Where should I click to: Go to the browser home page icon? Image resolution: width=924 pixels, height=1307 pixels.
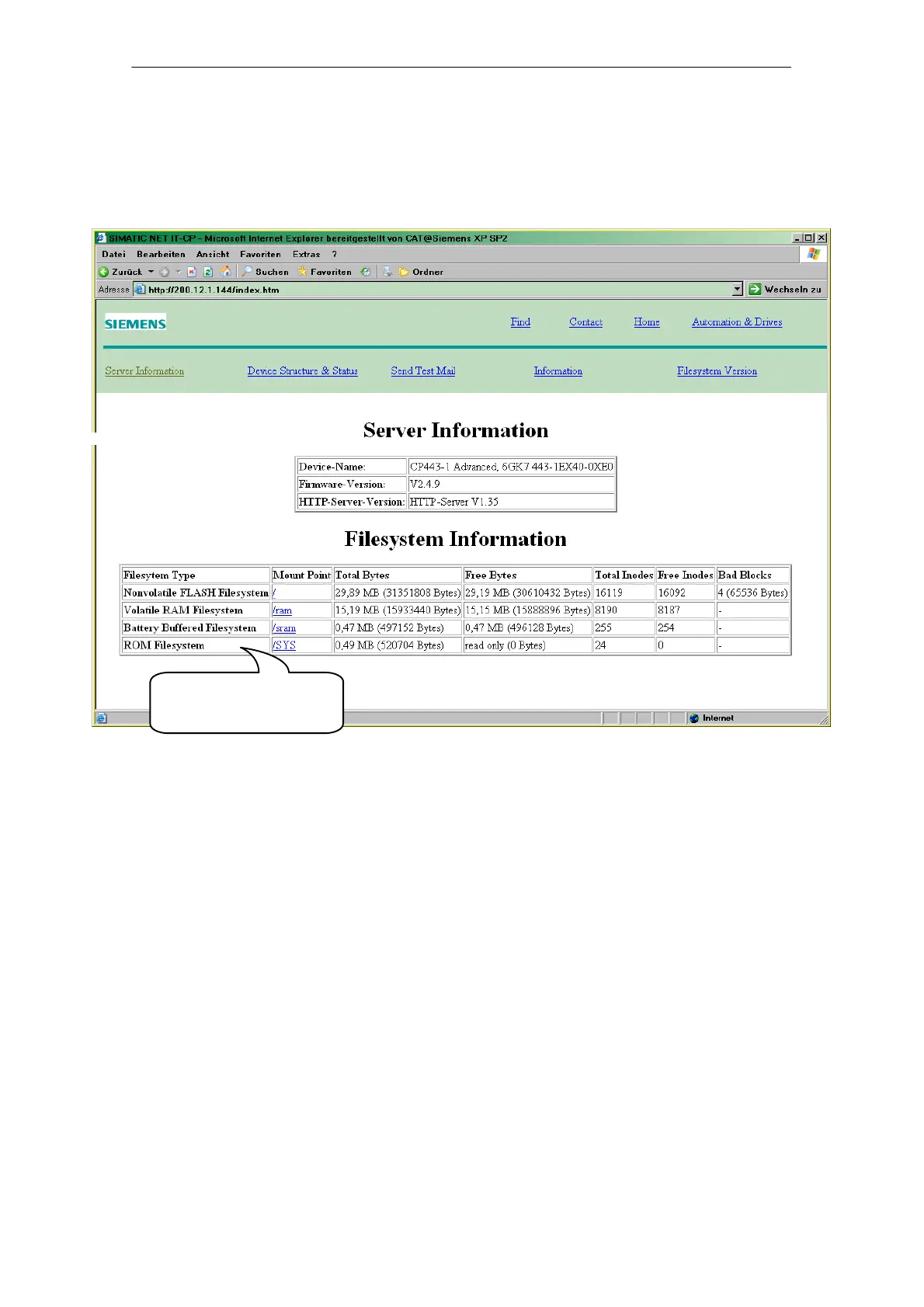pyautogui.click(x=226, y=272)
